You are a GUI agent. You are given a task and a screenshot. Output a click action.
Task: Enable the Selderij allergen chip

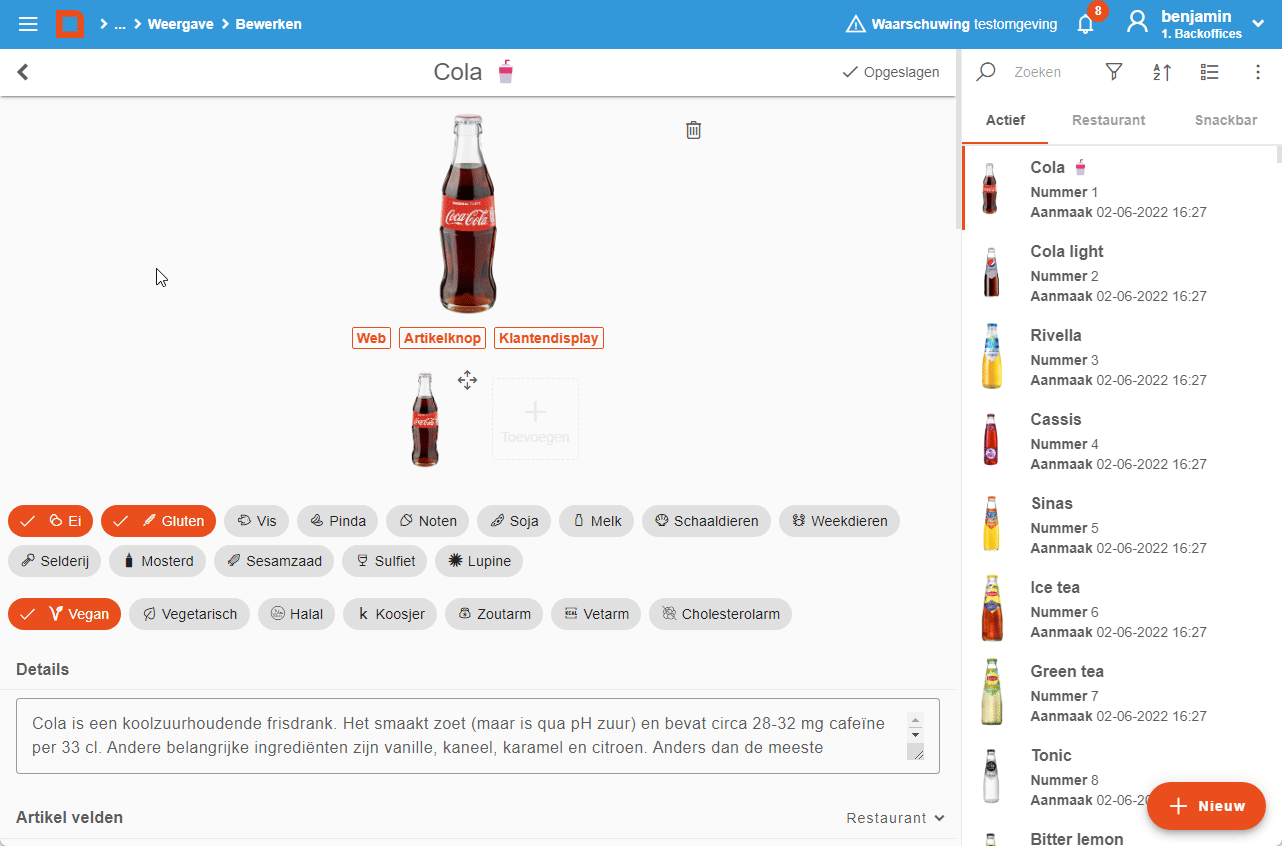[54, 561]
